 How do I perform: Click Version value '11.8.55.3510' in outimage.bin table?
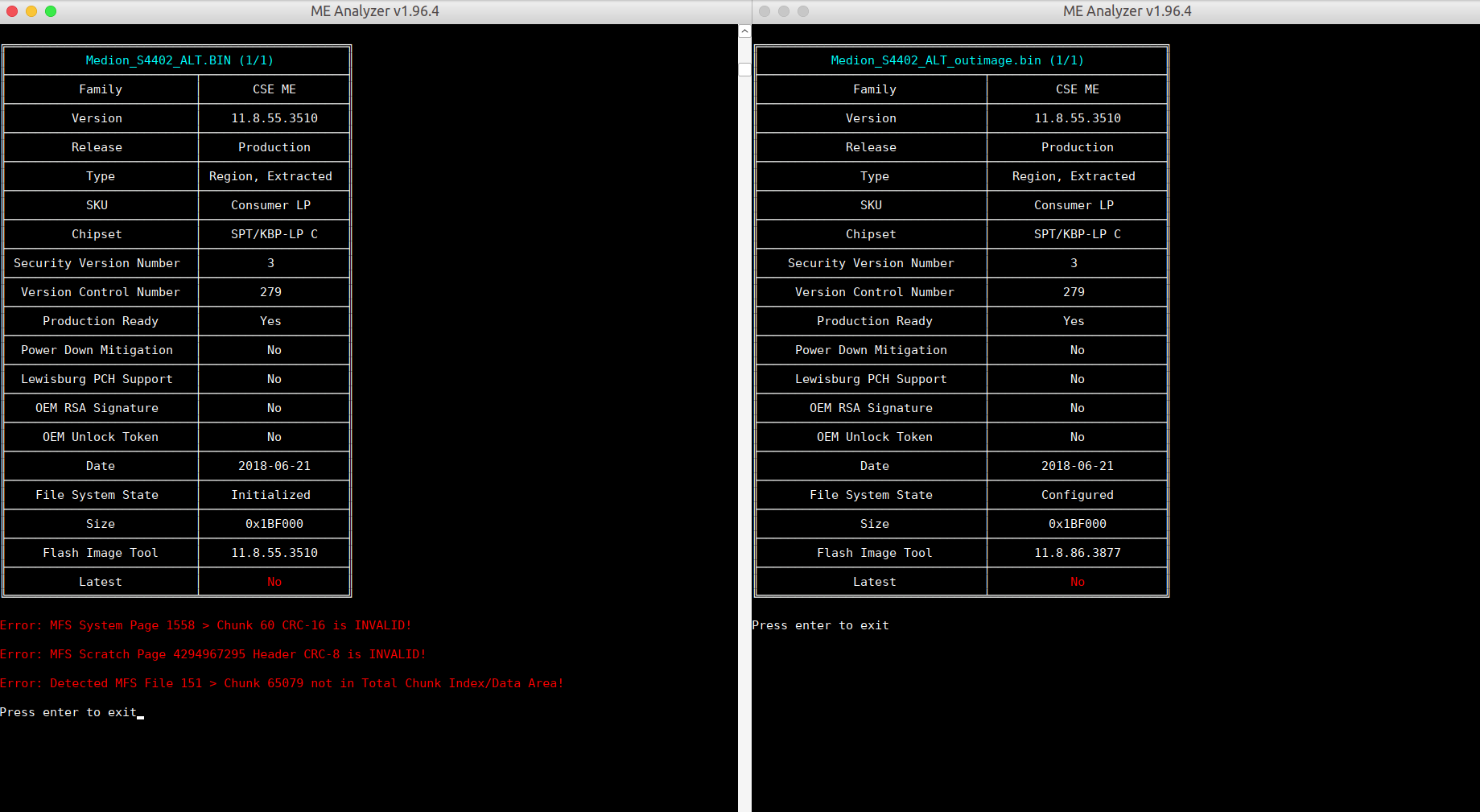(x=1078, y=118)
